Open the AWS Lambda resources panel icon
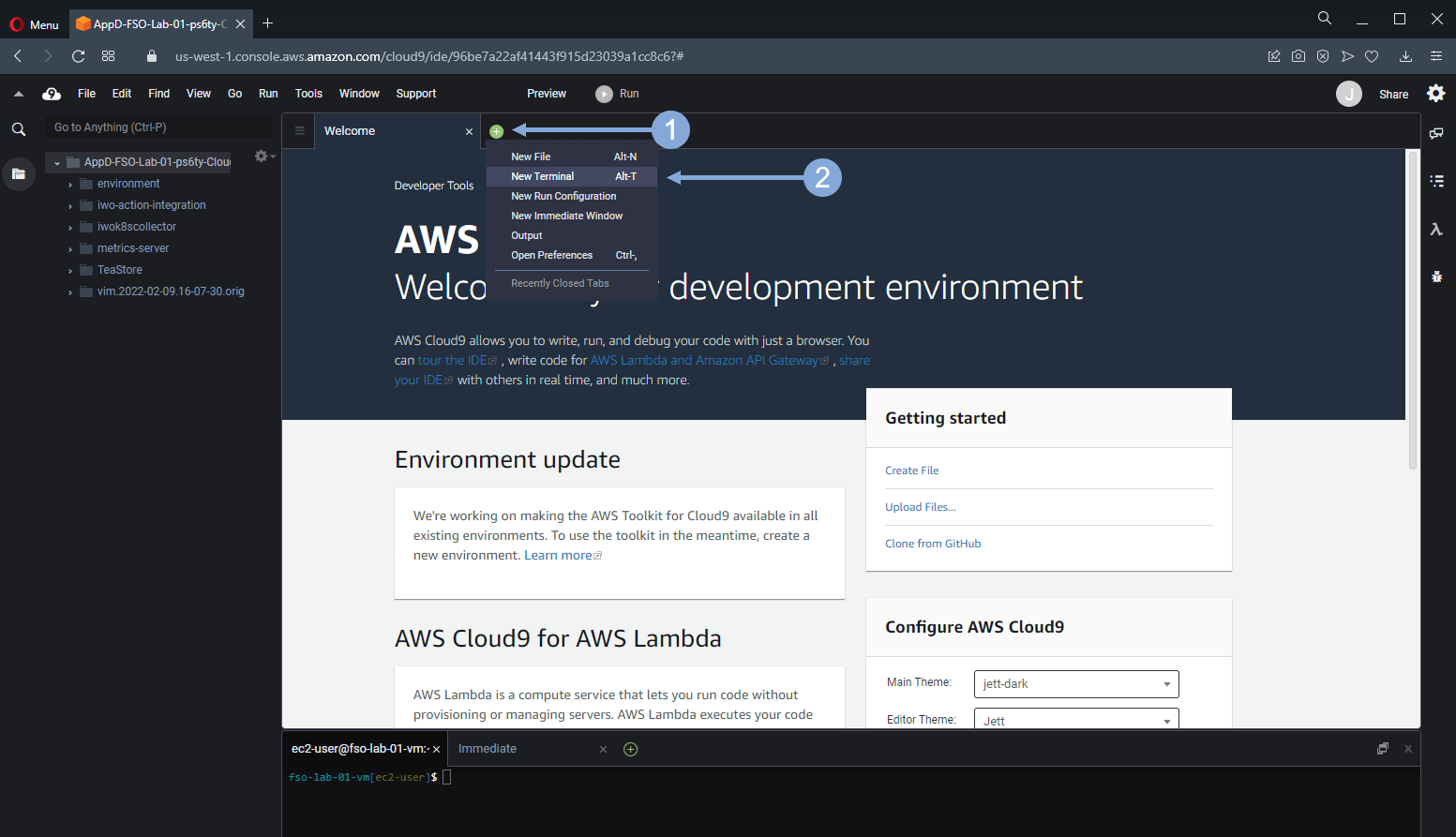The height and width of the screenshot is (837, 1456). [1436, 230]
